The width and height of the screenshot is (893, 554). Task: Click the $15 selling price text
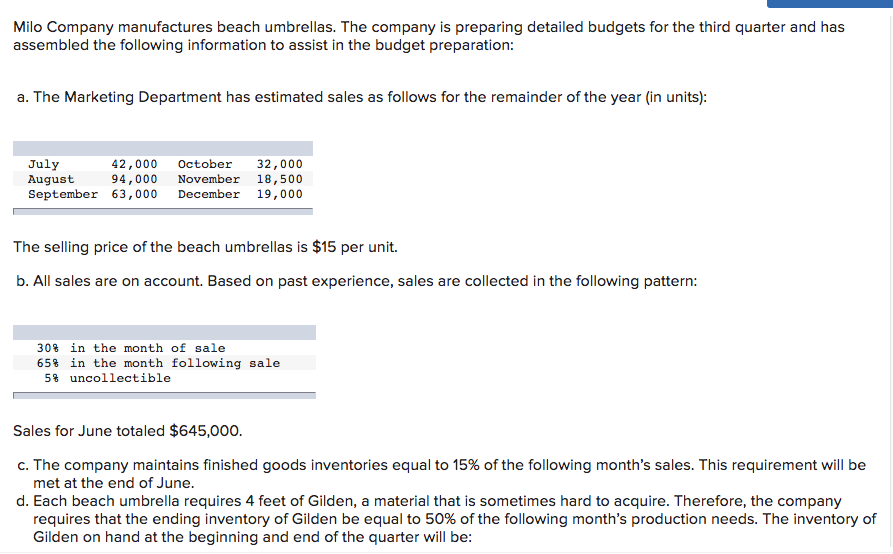[324, 247]
